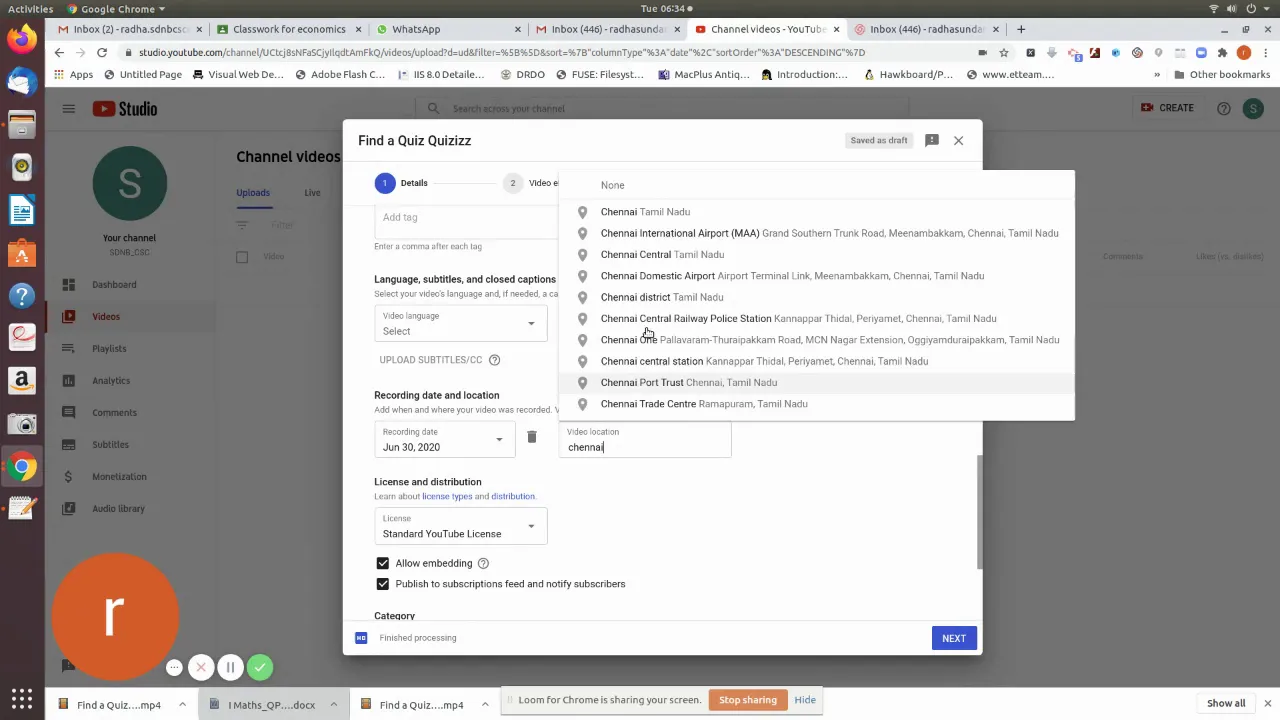Click the license types link
This screenshot has height=720, width=1280.
(x=447, y=496)
